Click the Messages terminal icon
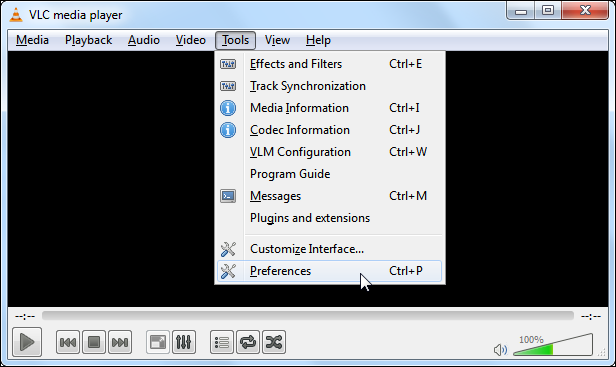 point(228,196)
